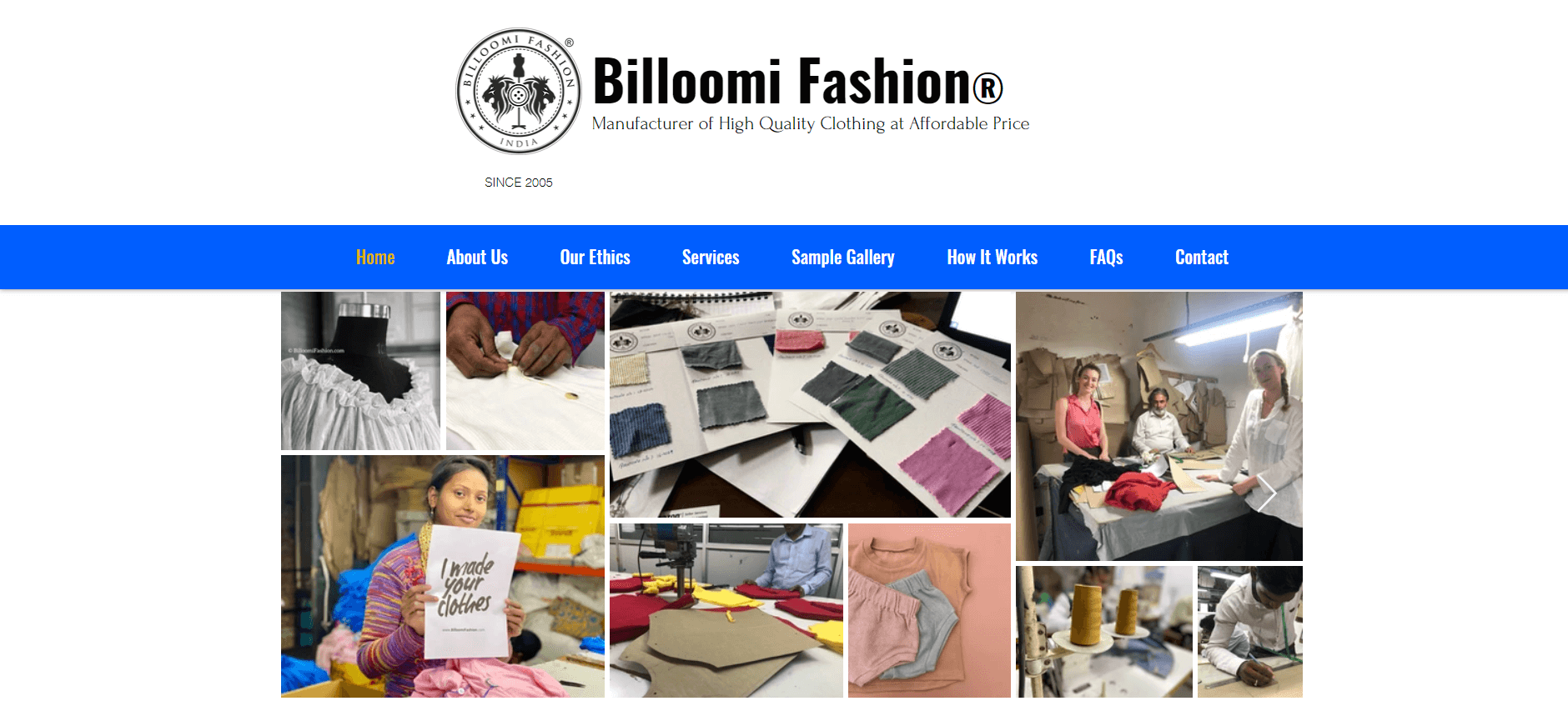
Task: Open the pattern cutting table photo
Action: pos(726,610)
